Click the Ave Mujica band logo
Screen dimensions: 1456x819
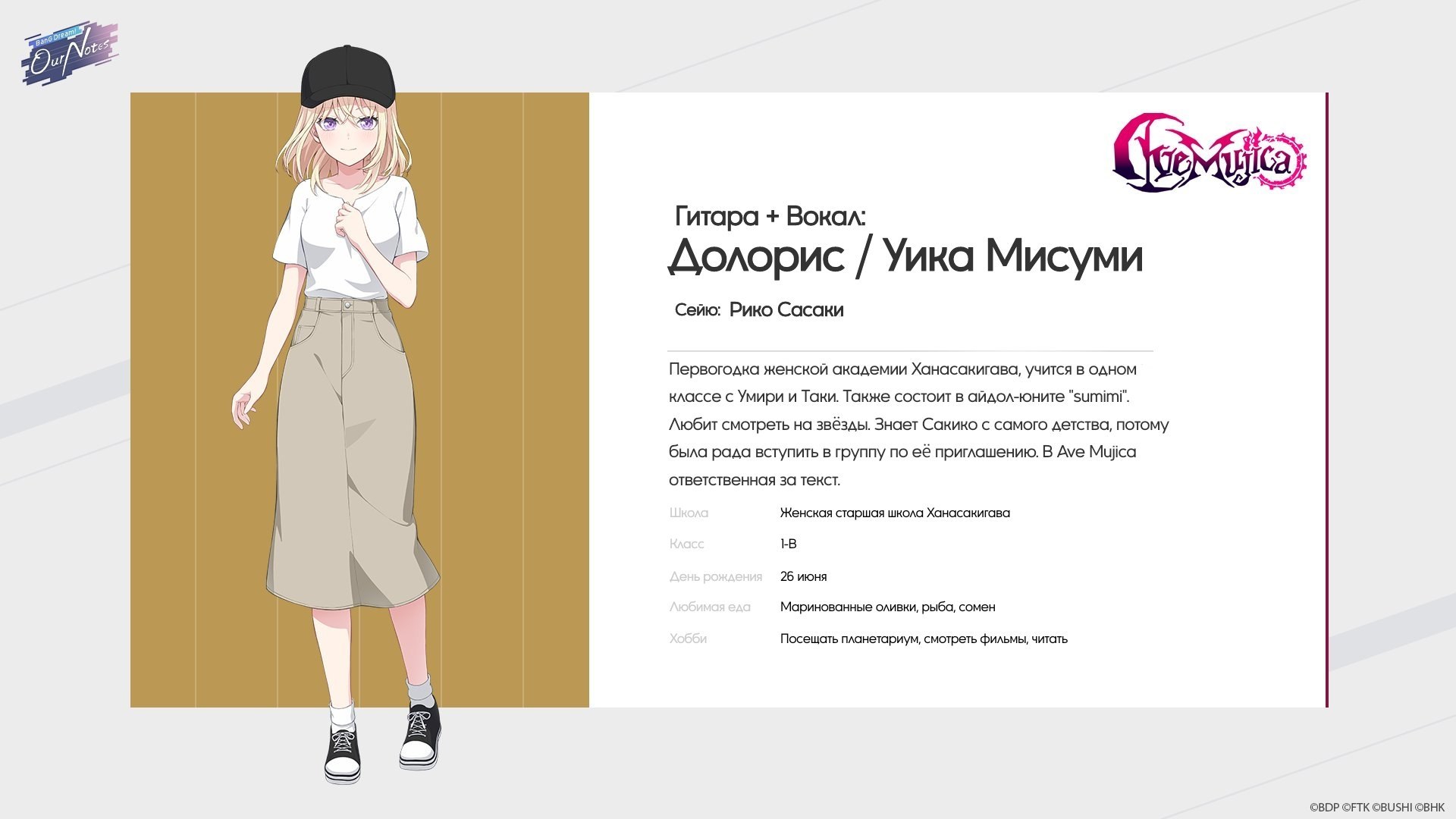1210,152
